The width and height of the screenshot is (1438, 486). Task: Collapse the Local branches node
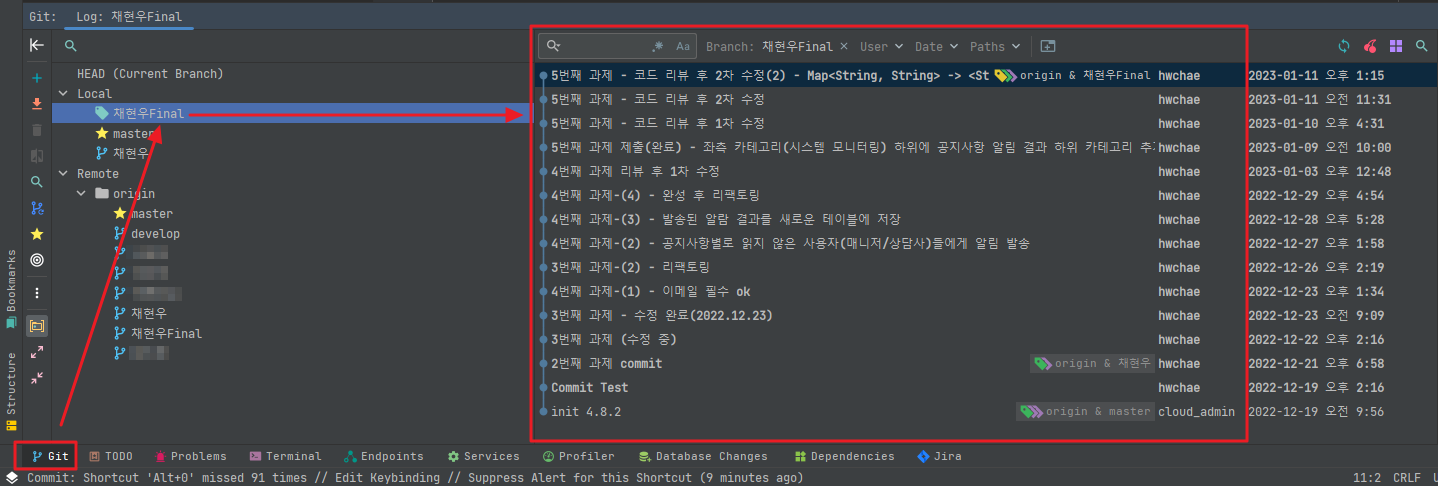pyautogui.click(x=64, y=94)
